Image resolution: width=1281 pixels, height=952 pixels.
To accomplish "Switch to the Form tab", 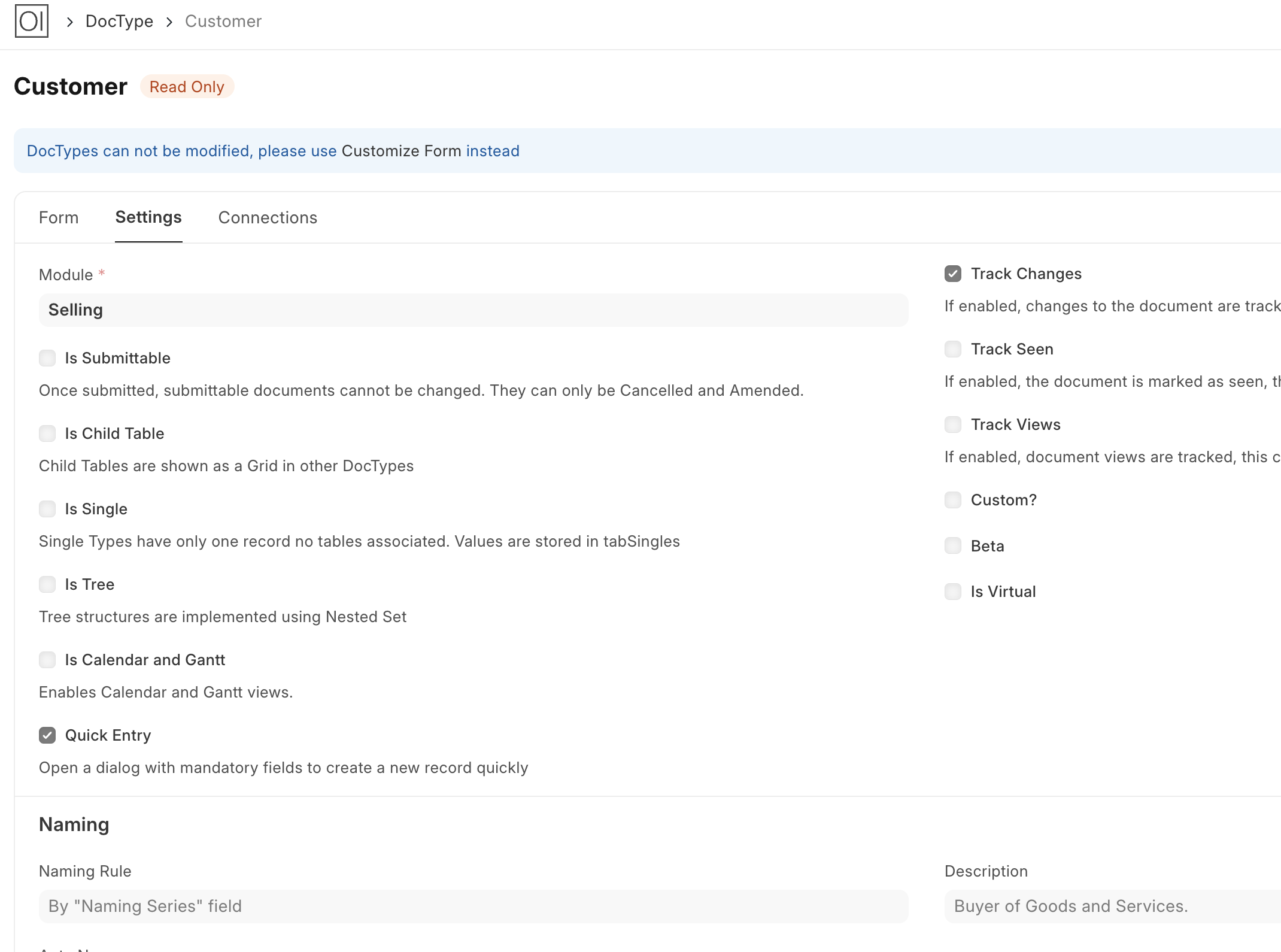I will point(59,217).
